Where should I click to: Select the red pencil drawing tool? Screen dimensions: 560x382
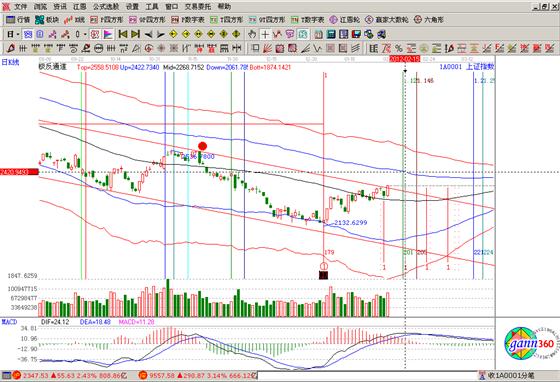pos(11,48)
